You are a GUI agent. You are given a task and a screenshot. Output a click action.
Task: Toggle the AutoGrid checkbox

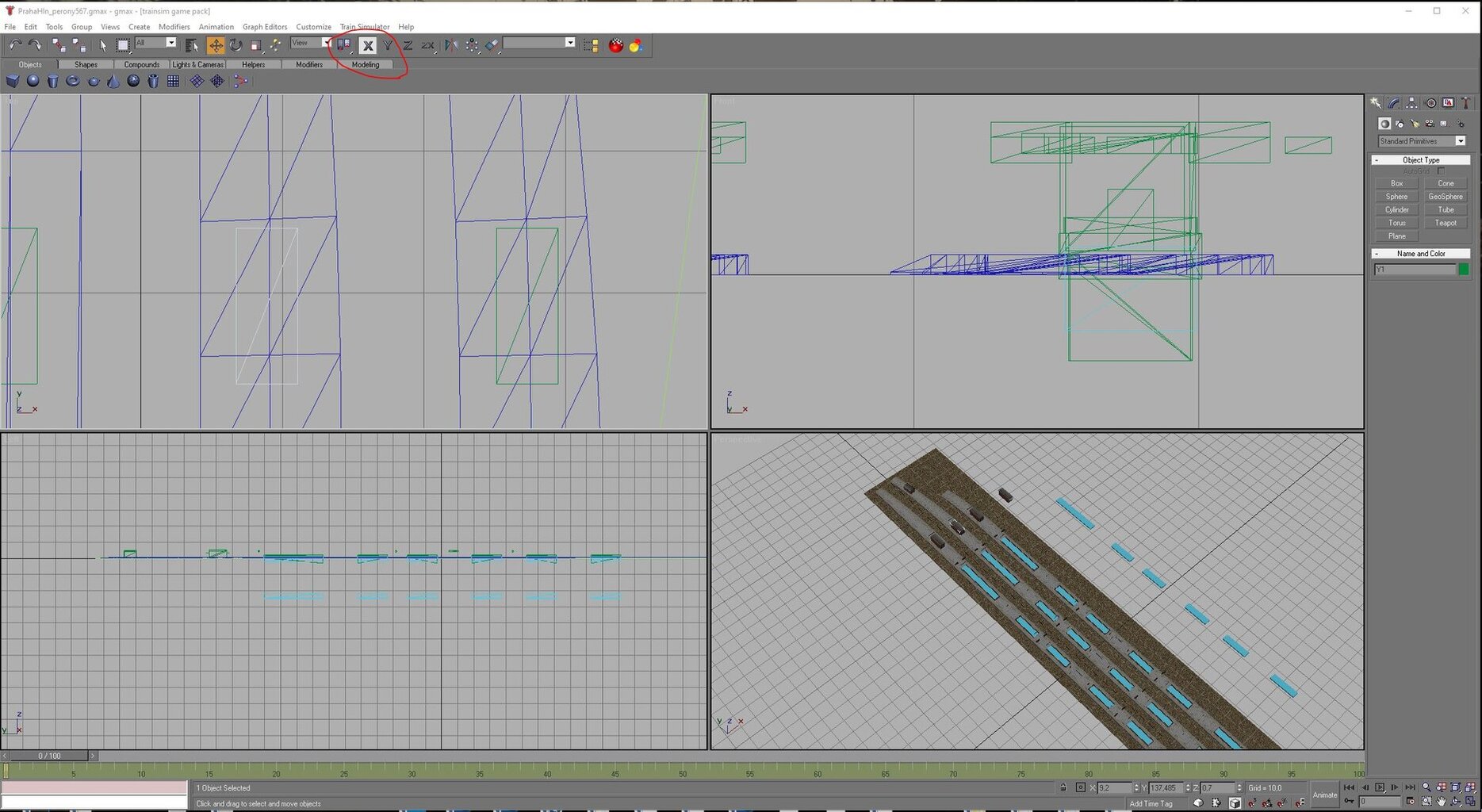point(1441,171)
